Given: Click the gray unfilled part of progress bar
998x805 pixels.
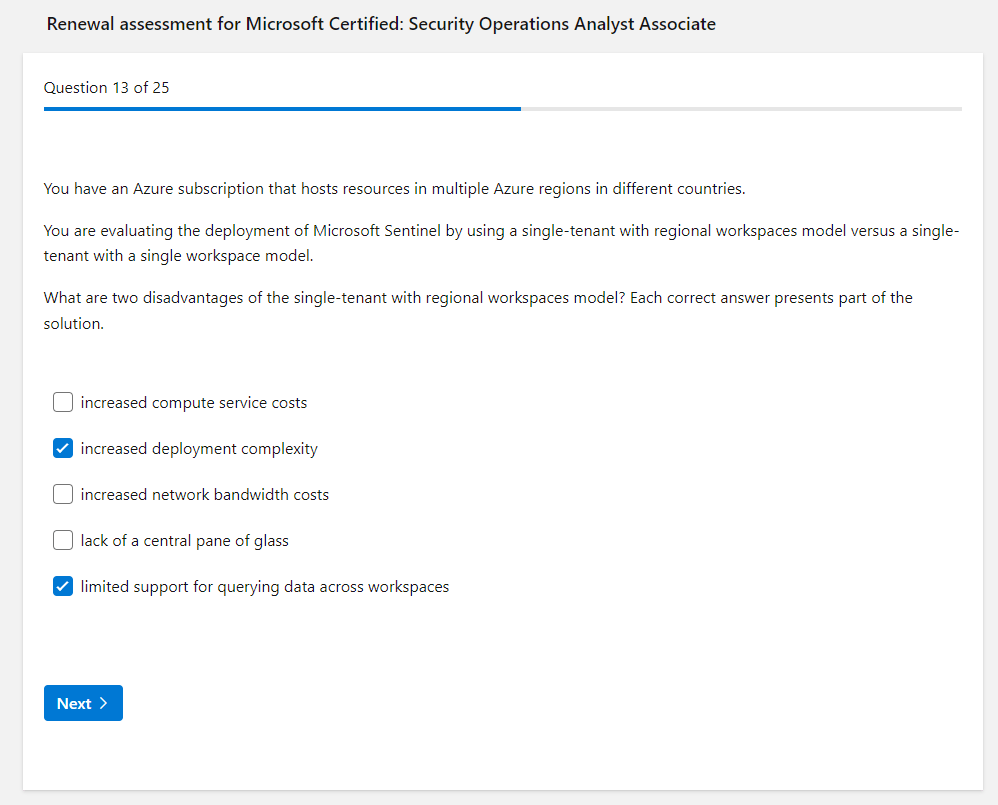Looking at the screenshot, I should pos(740,108).
